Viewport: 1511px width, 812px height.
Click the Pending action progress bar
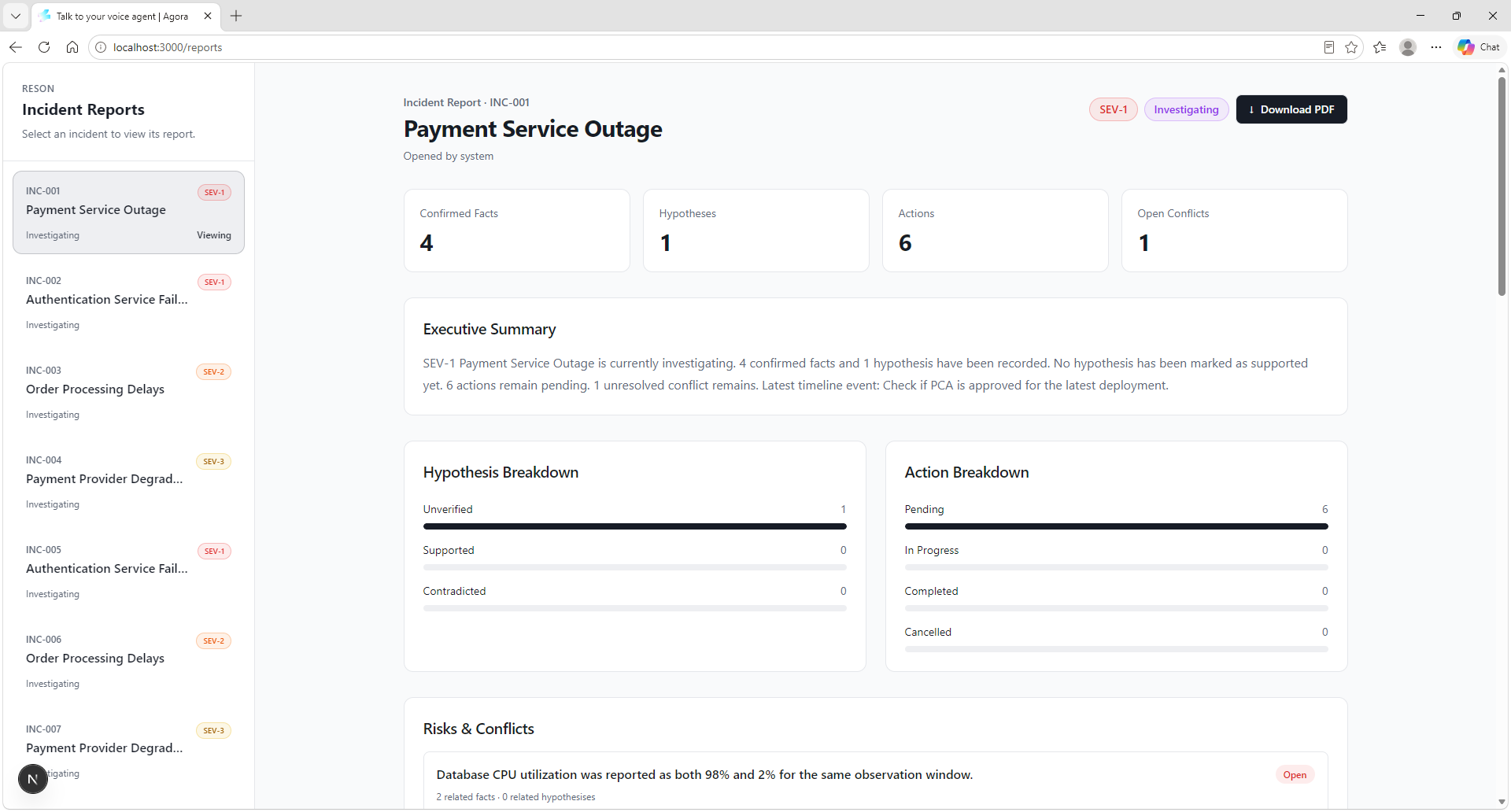point(1117,526)
